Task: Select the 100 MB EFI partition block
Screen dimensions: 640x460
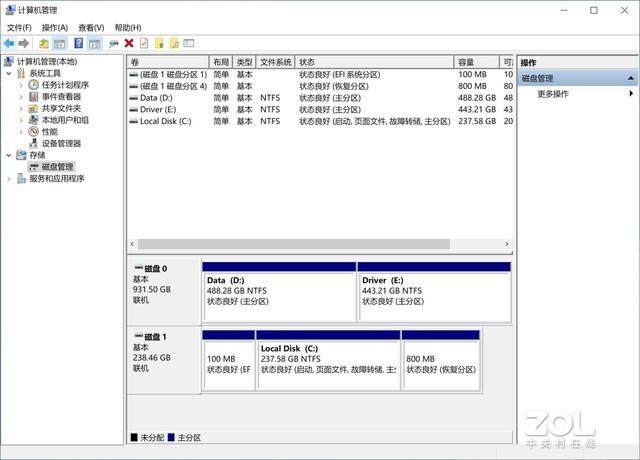Action: point(229,360)
